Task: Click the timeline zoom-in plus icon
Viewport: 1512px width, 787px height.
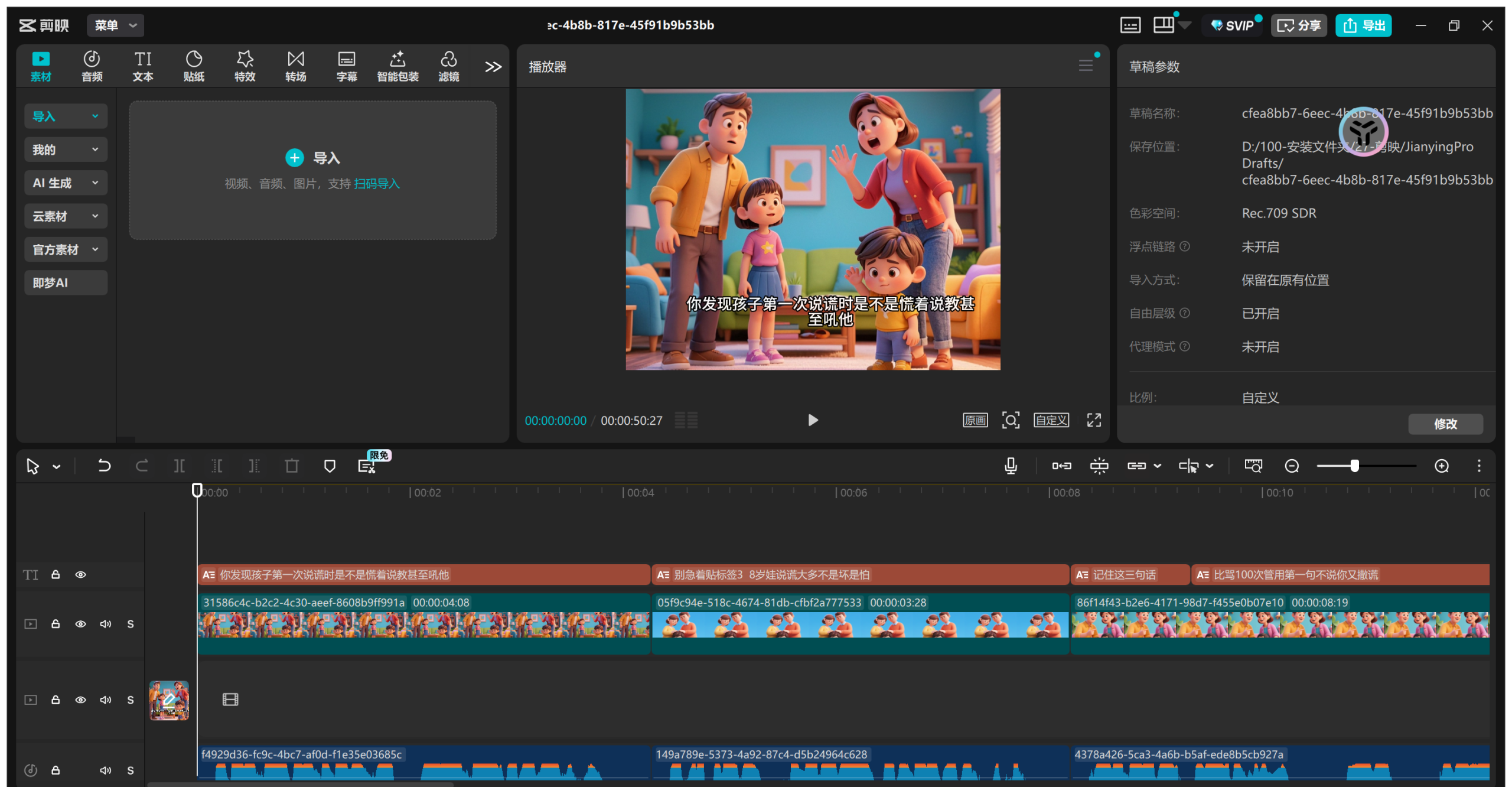Action: pyautogui.click(x=1442, y=466)
